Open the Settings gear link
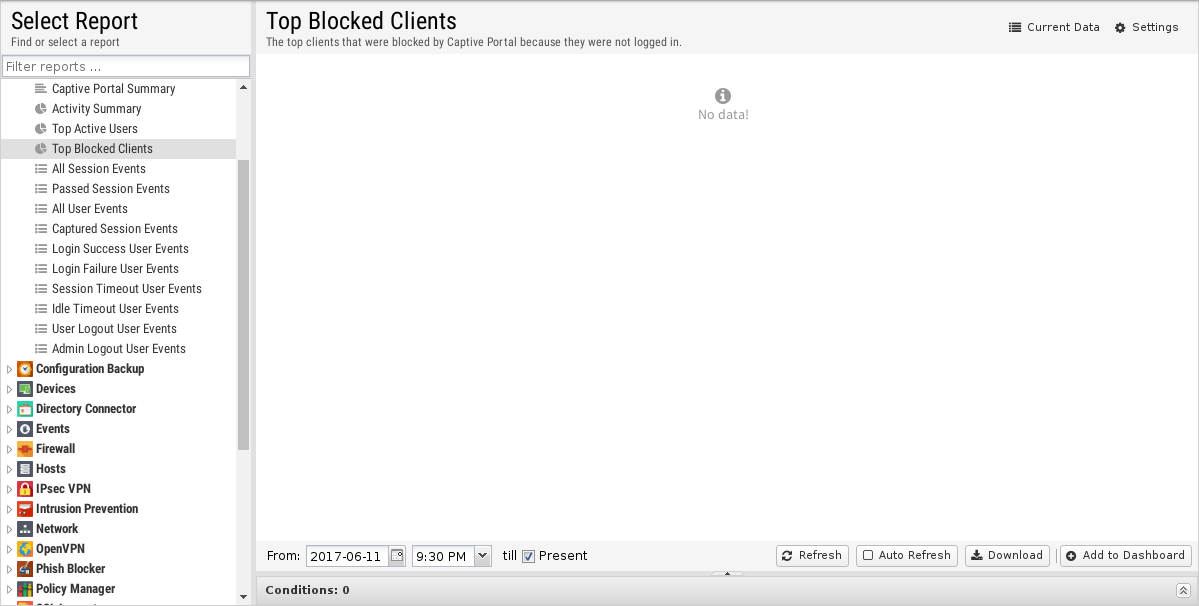The image size is (1199, 606). pos(1146,28)
